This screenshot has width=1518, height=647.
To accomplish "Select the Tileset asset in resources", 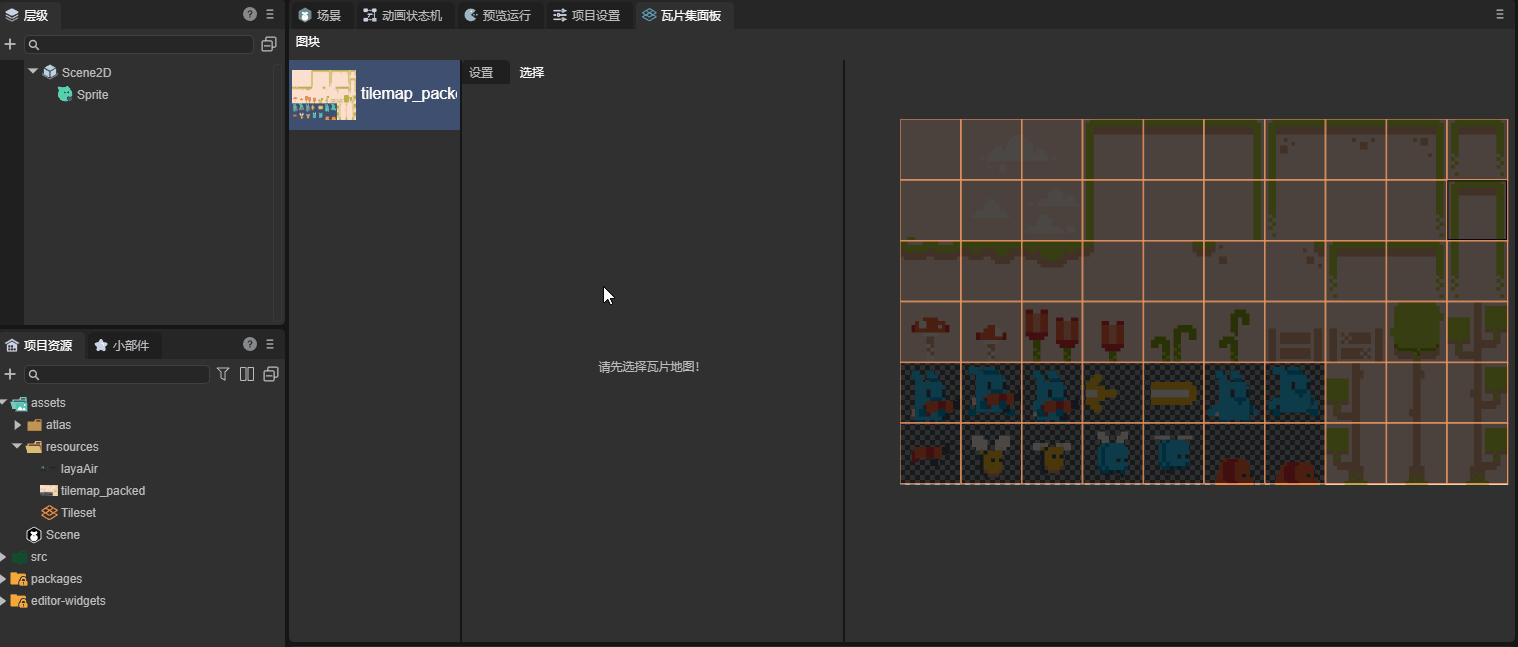I will pos(78,513).
